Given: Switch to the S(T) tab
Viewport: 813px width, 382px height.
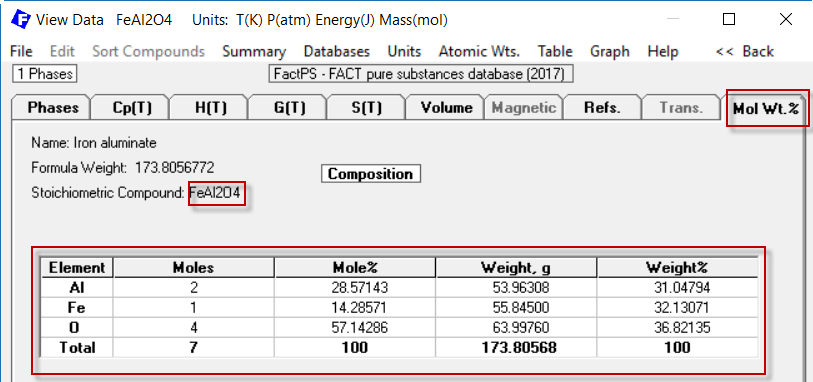Looking at the screenshot, I should [367, 108].
